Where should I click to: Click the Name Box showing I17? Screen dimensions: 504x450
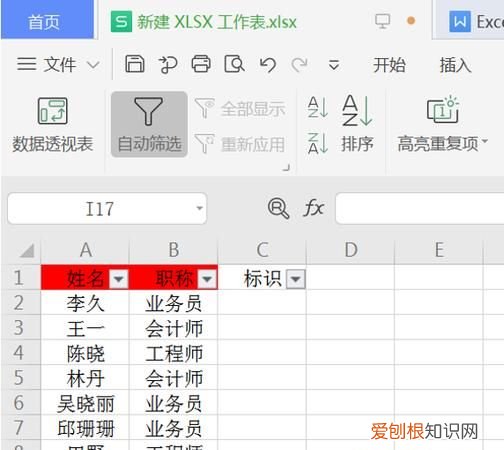pos(100,209)
